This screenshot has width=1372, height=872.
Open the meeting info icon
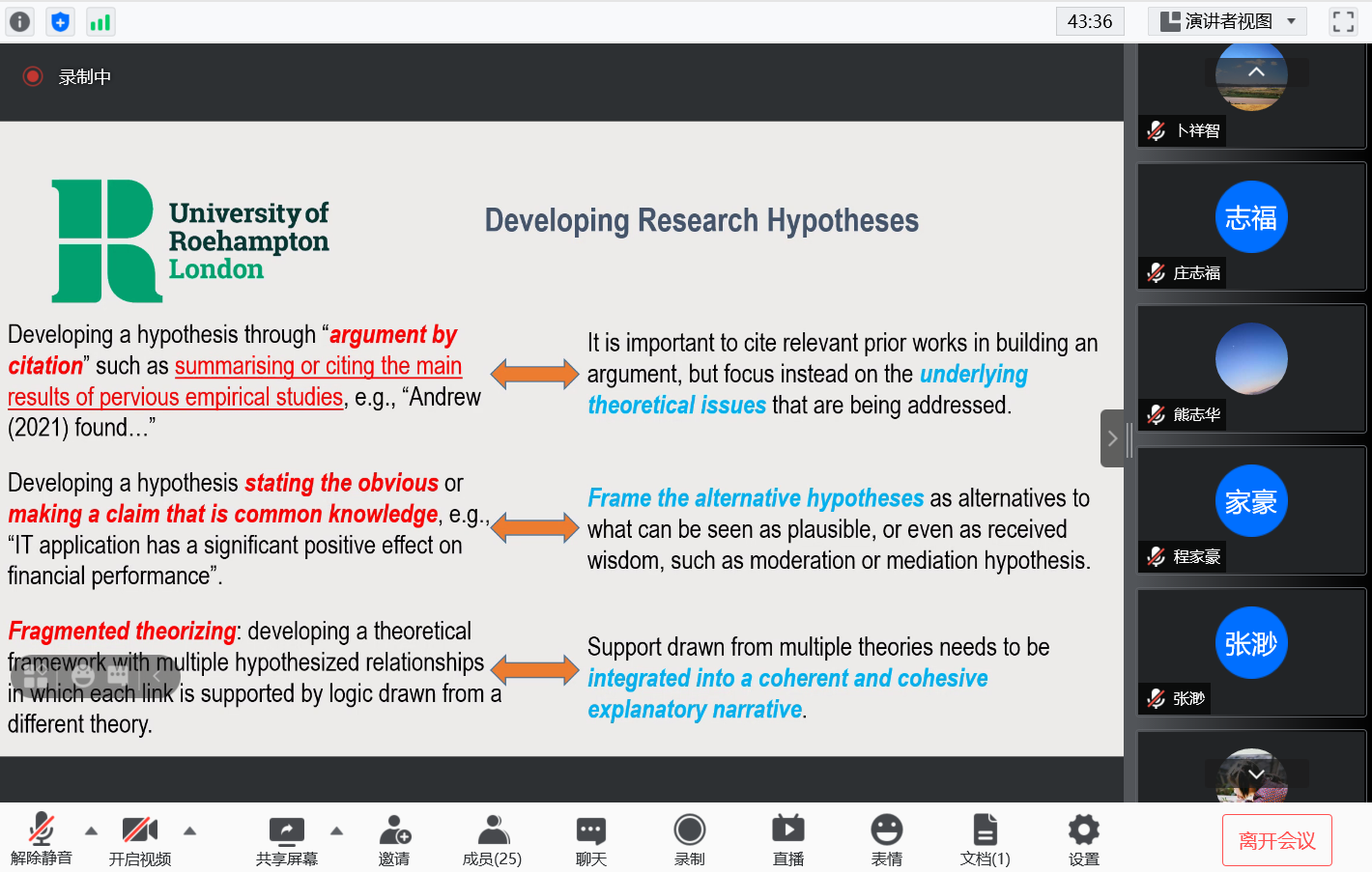point(19,21)
